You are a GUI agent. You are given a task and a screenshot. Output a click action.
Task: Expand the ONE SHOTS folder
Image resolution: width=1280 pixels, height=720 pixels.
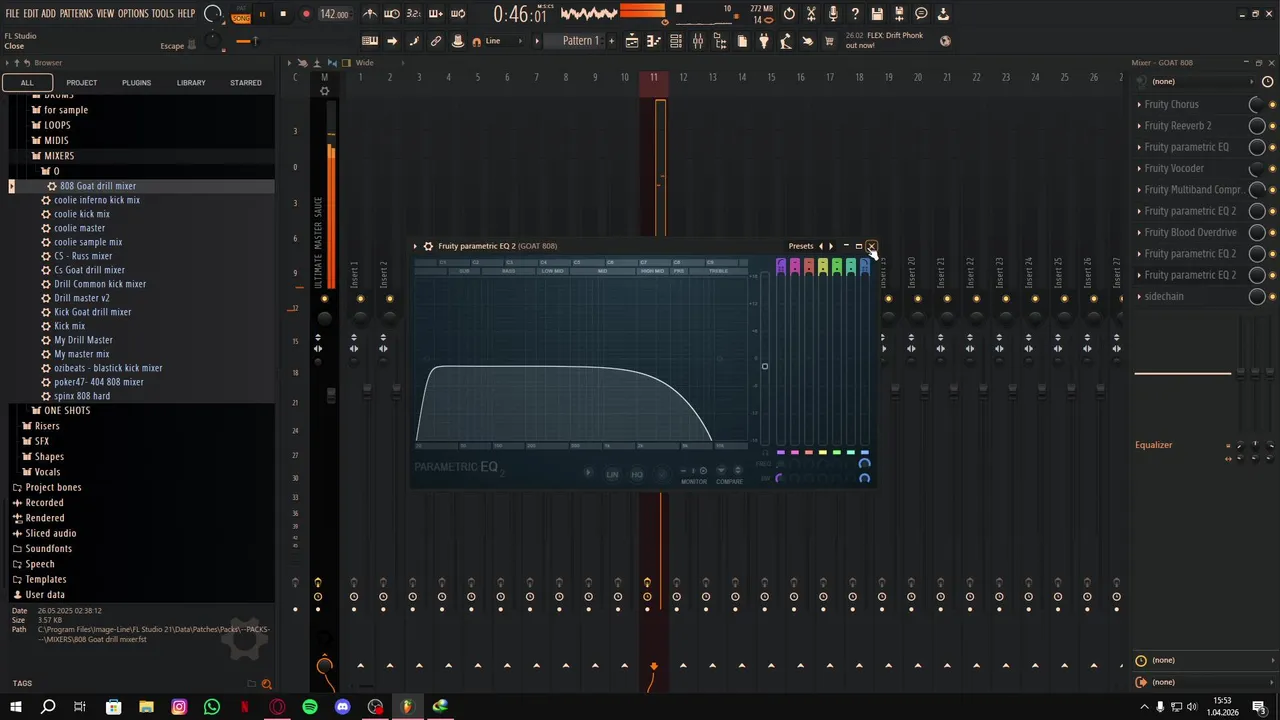tap(67, 411)
